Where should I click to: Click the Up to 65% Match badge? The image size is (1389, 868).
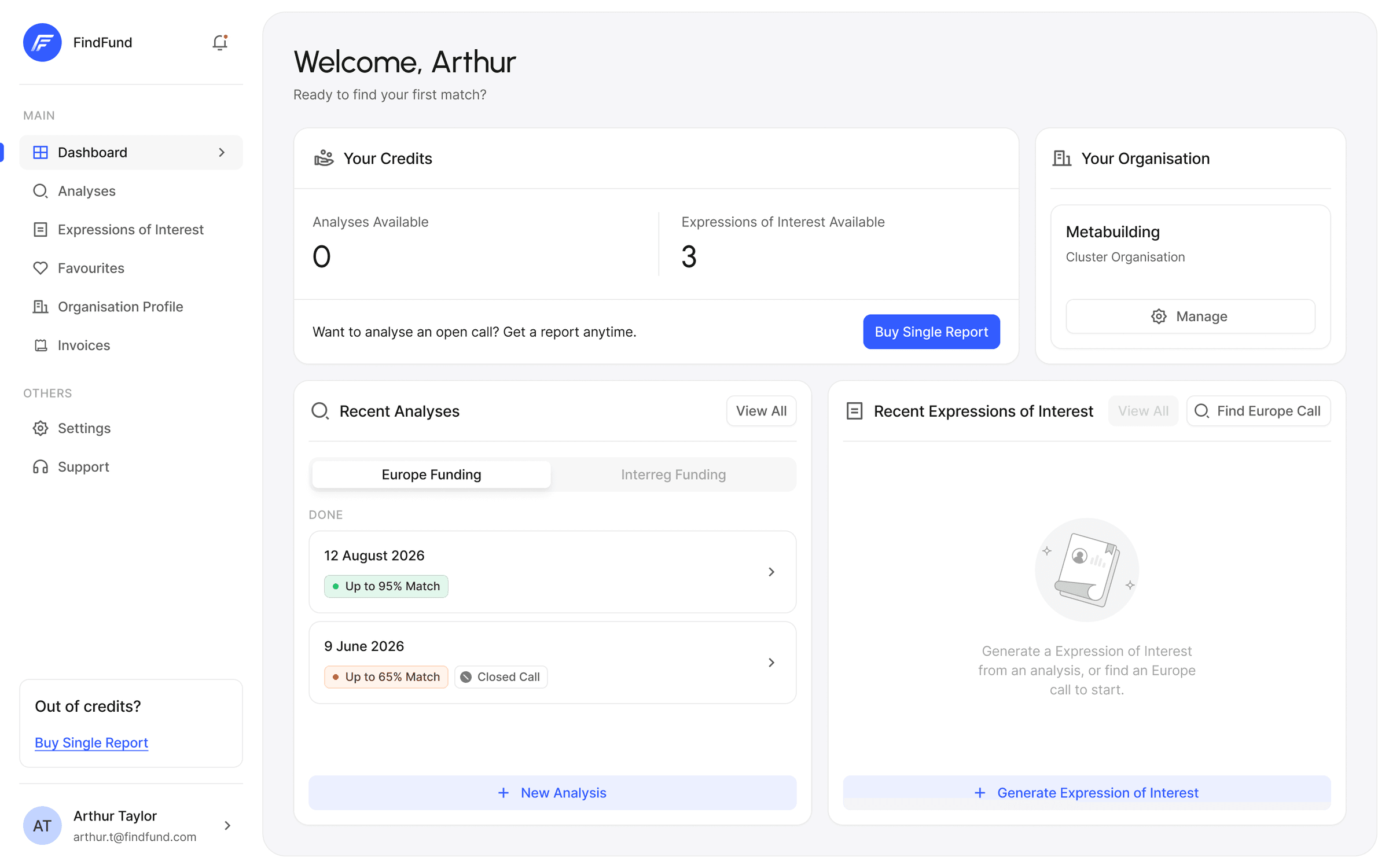(x=386, y=677)
